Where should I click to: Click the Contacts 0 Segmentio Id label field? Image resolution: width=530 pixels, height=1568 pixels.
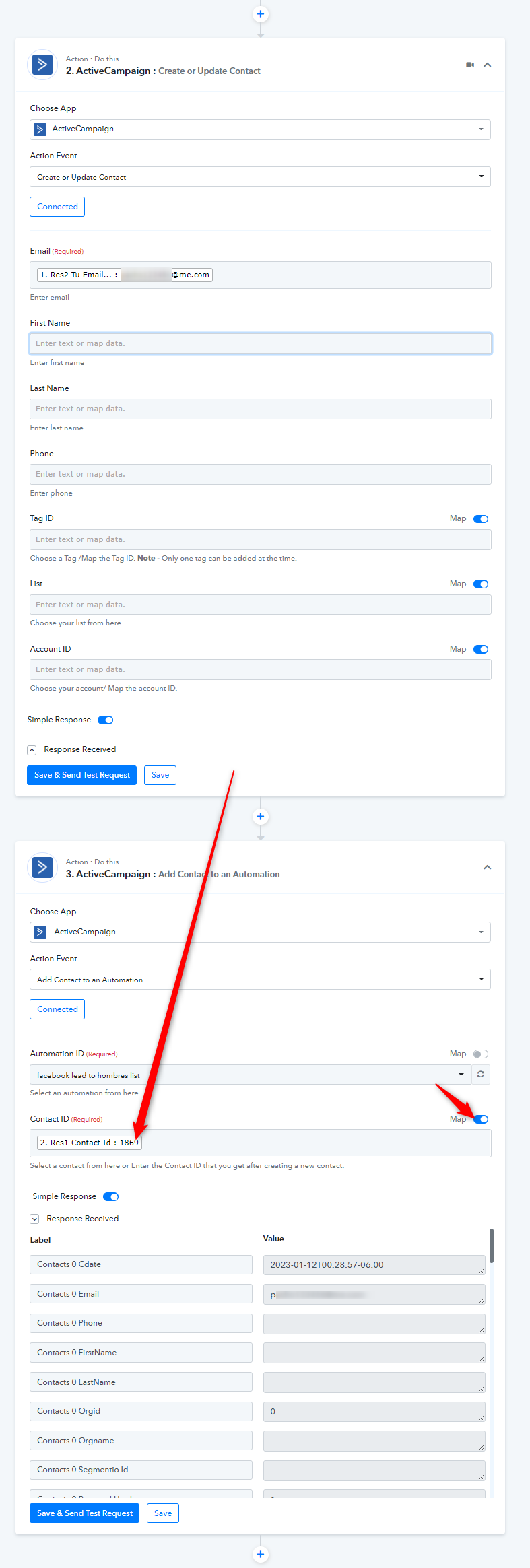click(141, 1470)
